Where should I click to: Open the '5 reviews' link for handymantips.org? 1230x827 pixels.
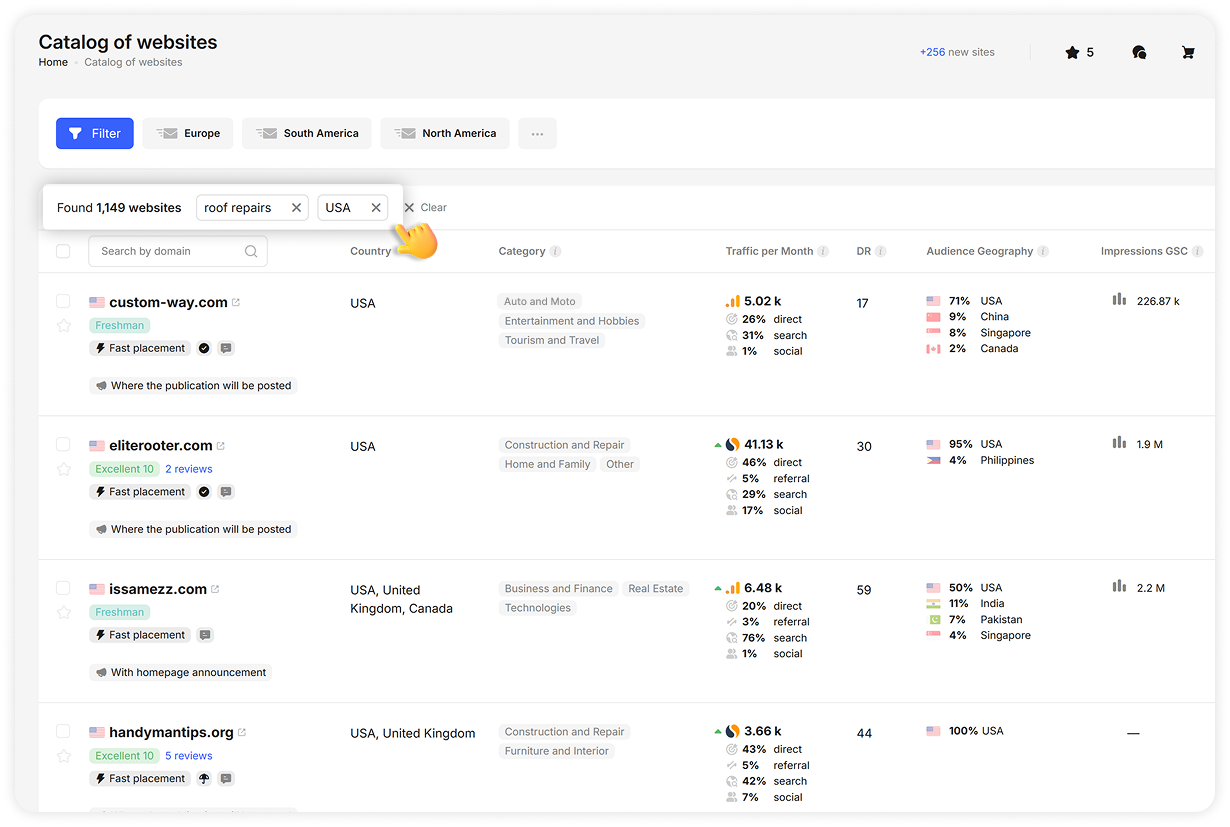click(188, 755)
